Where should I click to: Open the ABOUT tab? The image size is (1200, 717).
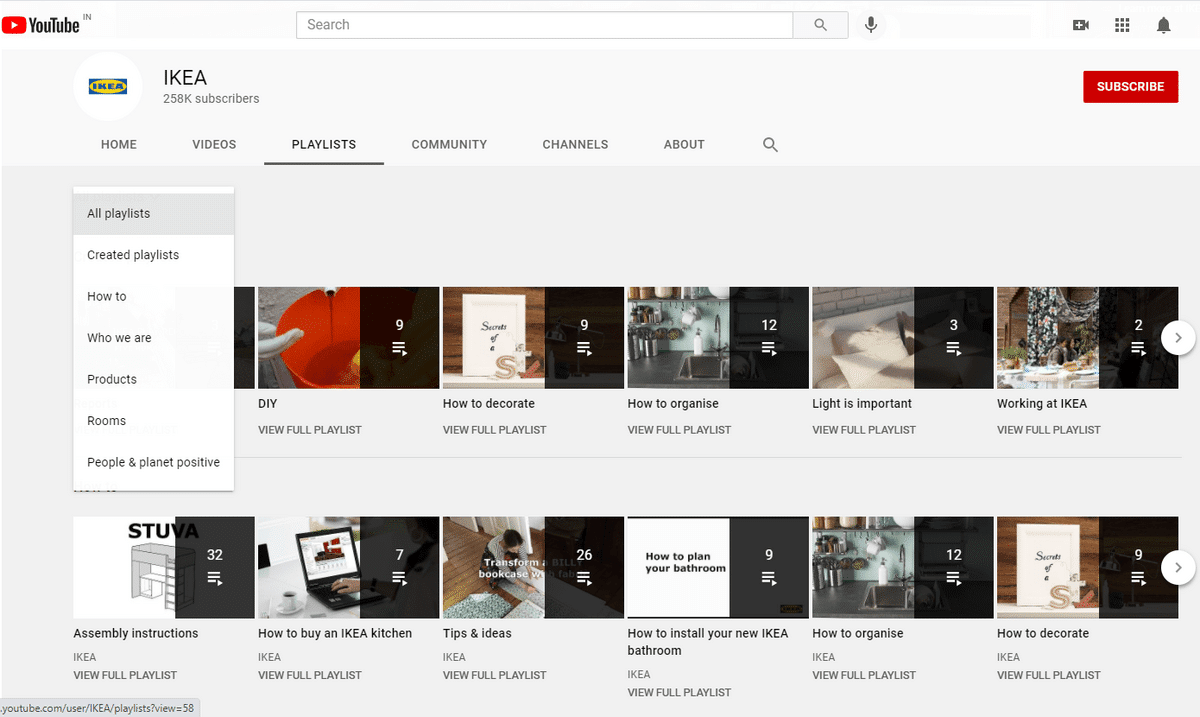pyautogui.click(x=684, y=145)
